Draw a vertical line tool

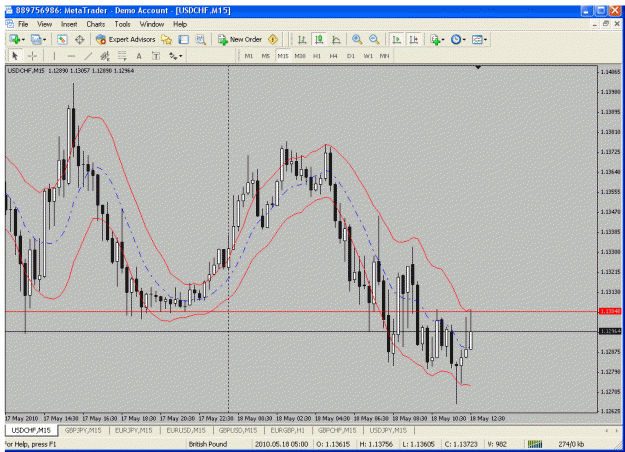[x=54, y=56]
